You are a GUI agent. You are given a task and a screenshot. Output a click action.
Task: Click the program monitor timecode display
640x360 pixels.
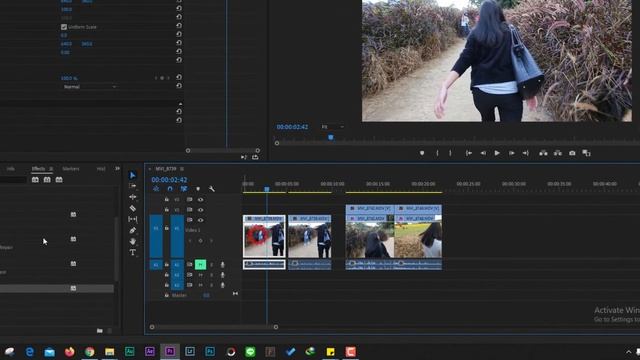(292, 127)
